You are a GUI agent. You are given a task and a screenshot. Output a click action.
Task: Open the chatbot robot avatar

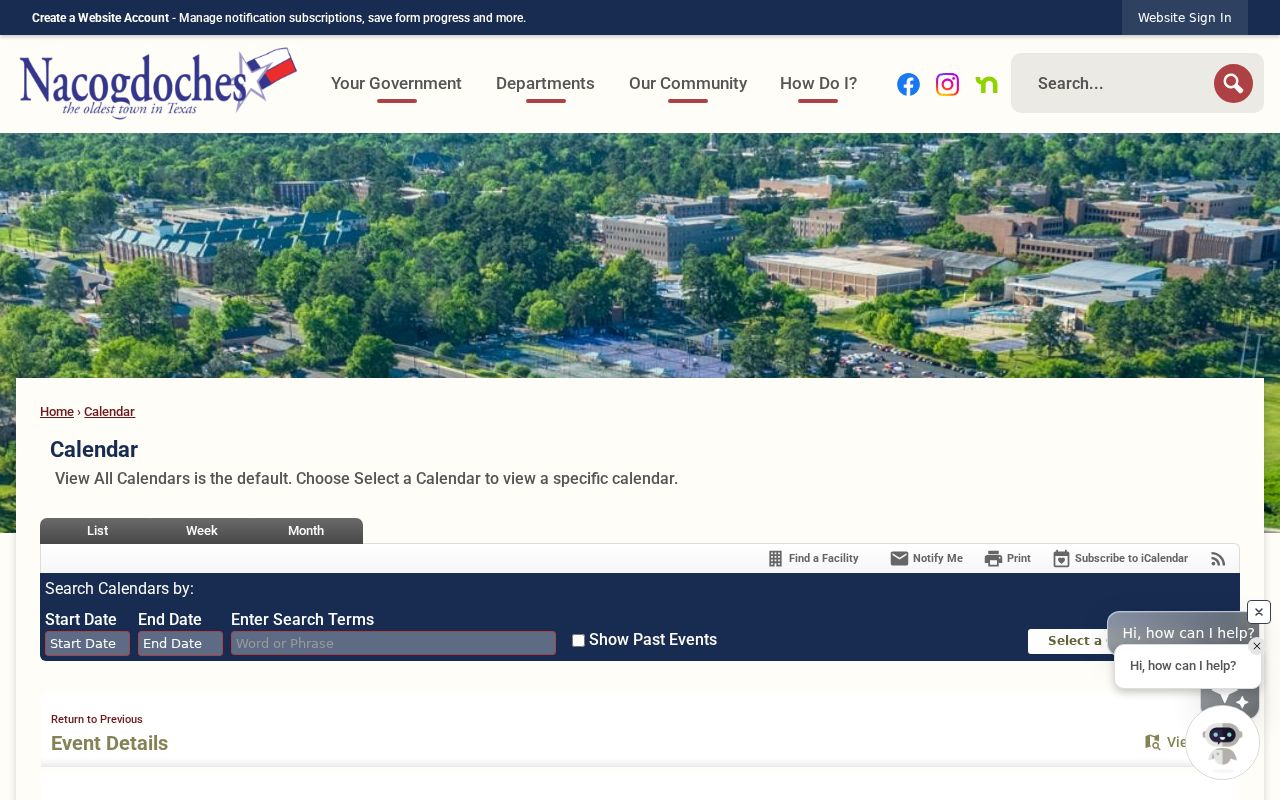click(1222, 742)
